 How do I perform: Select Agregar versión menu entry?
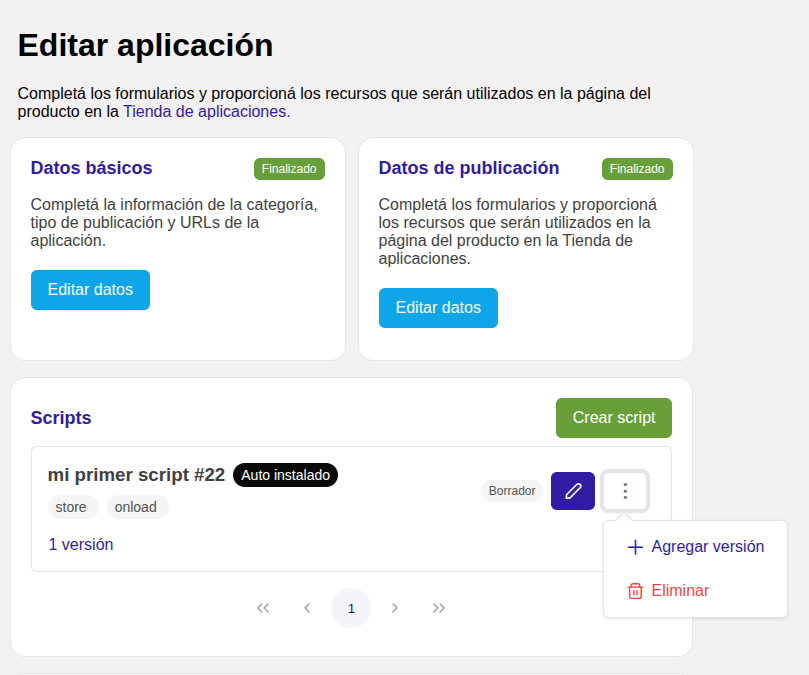pyautogui.click(x=695, y=547)
